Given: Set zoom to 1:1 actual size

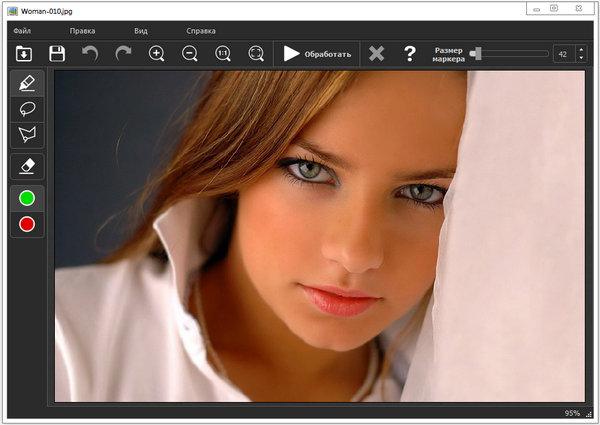Looking at the screenshot, I should [x=223, y=53].
